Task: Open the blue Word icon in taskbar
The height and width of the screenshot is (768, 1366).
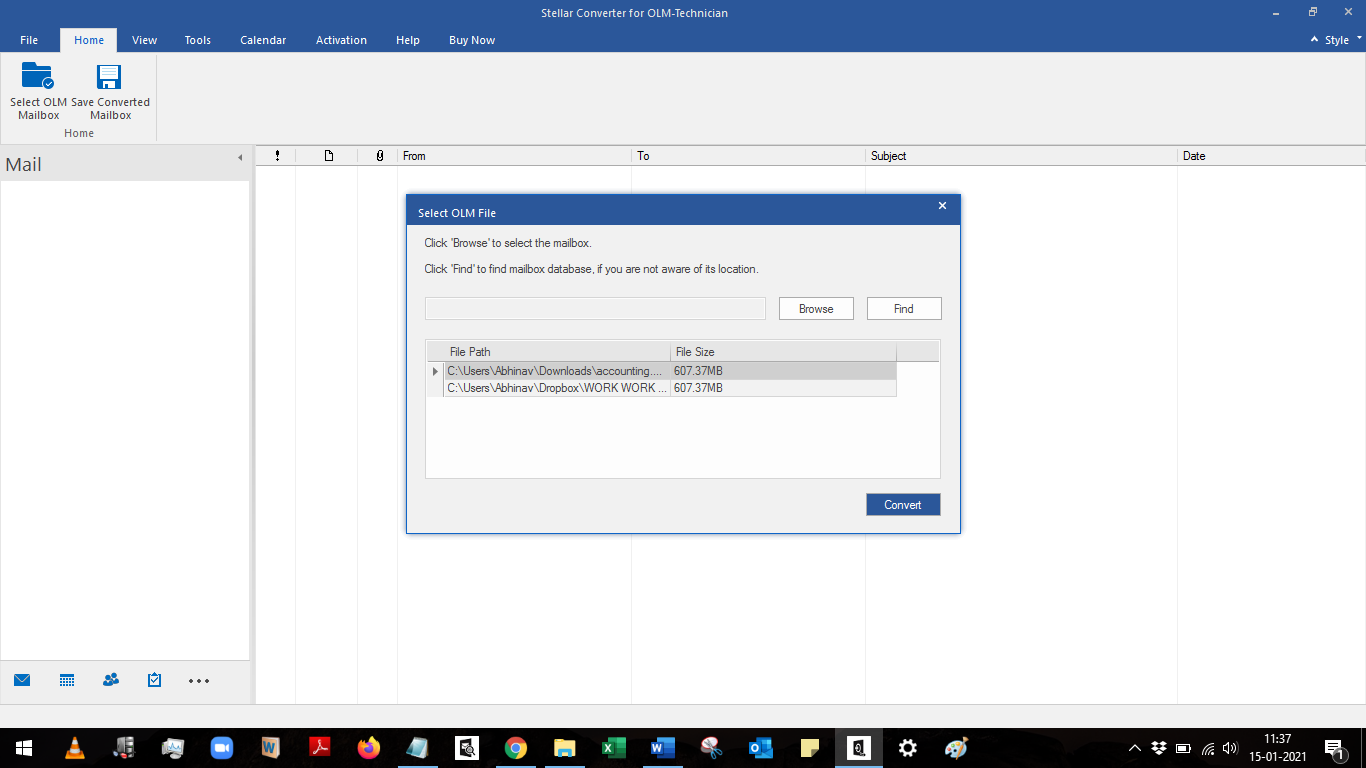Action: (662, 747)
